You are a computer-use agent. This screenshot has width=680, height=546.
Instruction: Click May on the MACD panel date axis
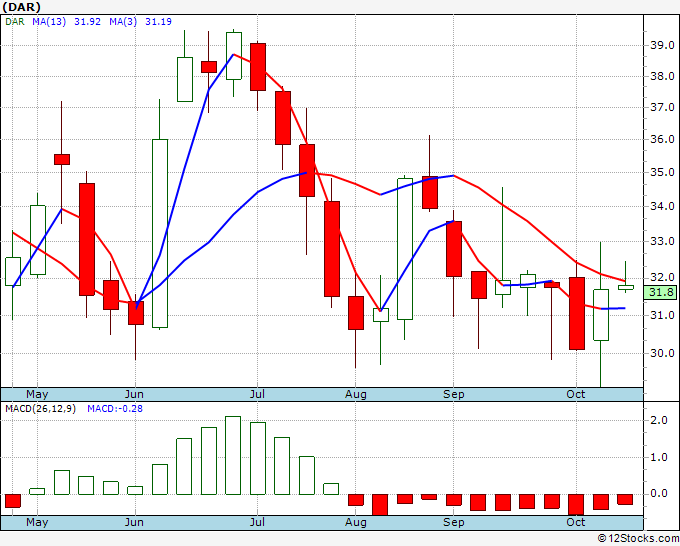pos(37,522)
